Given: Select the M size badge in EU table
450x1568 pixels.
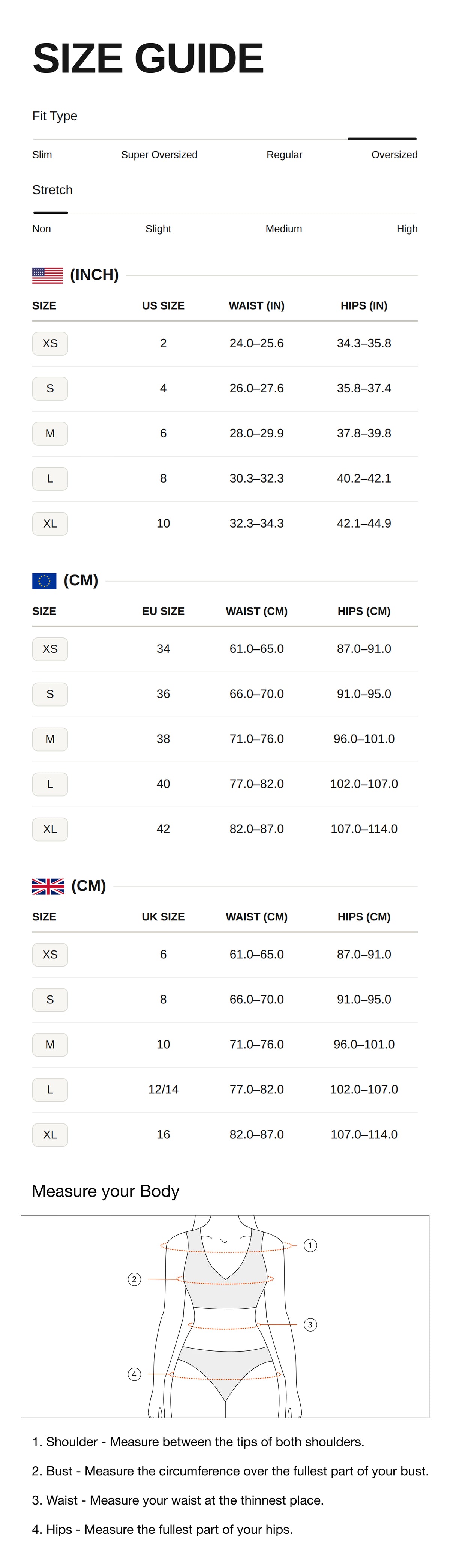Looking at the screenshot, I should (x=50, y=739).
